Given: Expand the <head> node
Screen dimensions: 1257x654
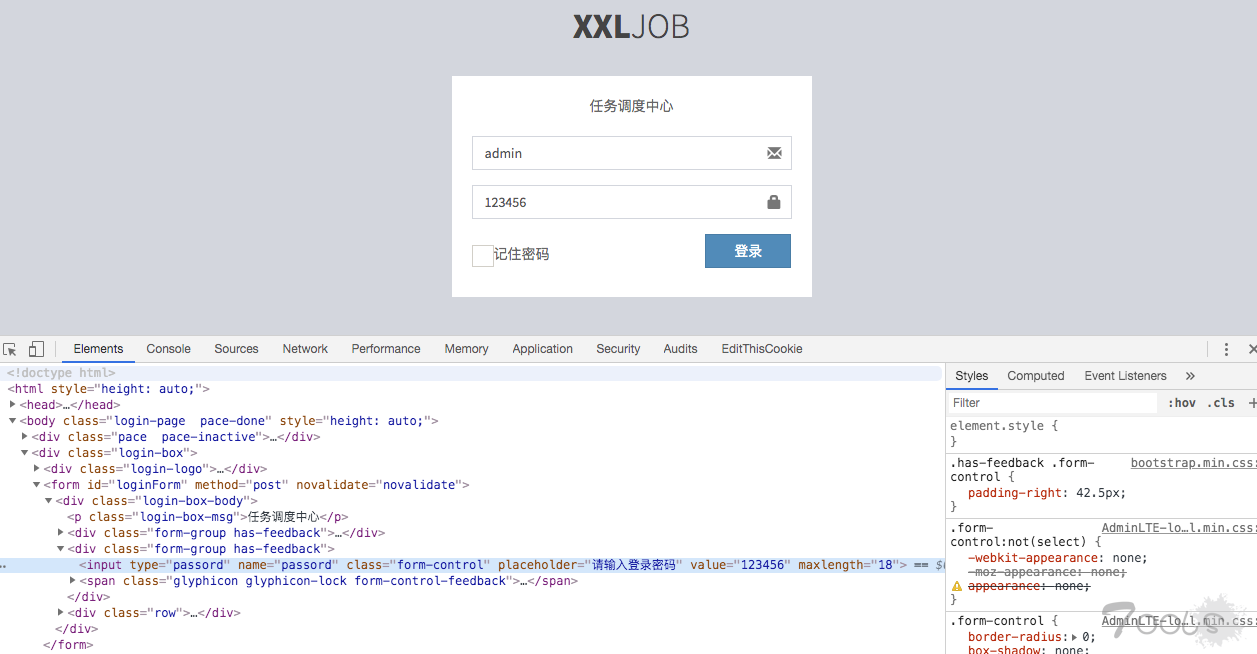Looking at the screenshot, I should pyautogui.click(x=12, y=405).
